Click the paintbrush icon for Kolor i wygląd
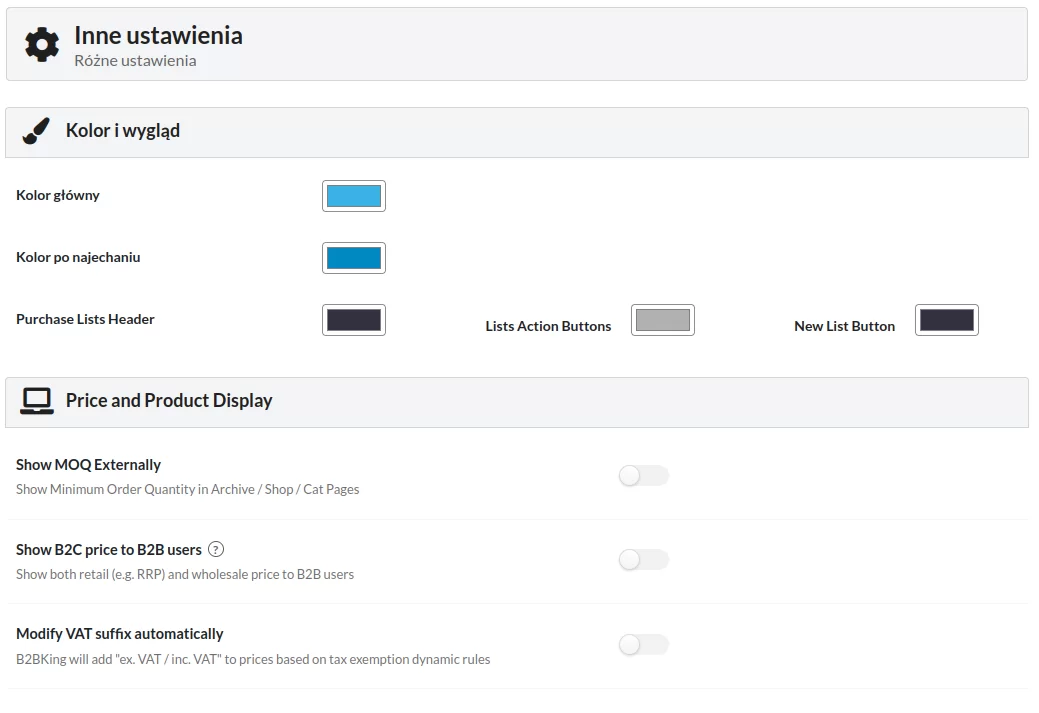The height and width of the screenshot is (713, 1039). 36,131
